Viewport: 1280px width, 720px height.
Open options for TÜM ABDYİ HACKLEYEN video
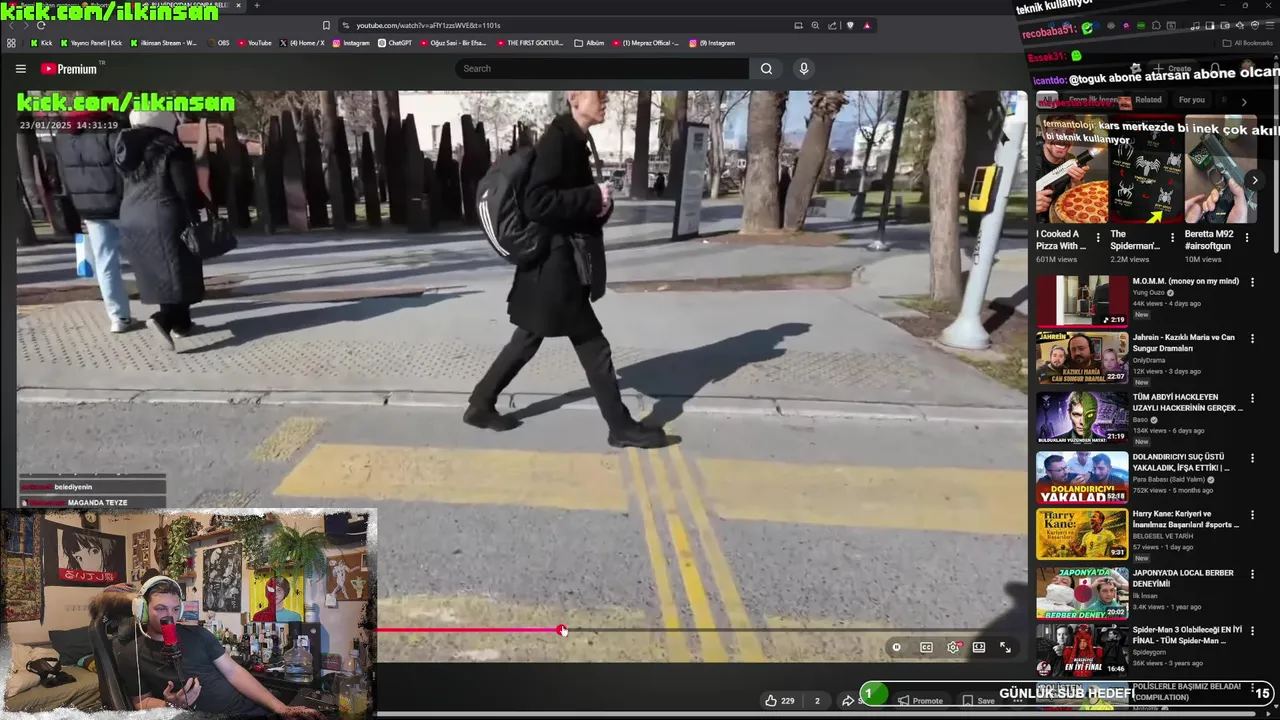click(x=1252, y=398)
